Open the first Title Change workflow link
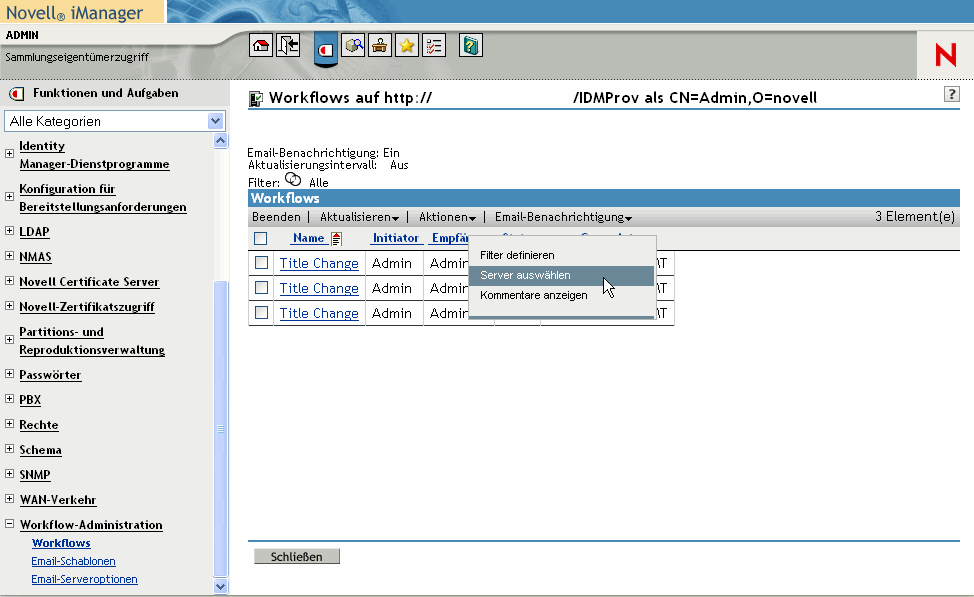Image resolution: width=974 pixels, height=597 pixels. coord(319,263)
